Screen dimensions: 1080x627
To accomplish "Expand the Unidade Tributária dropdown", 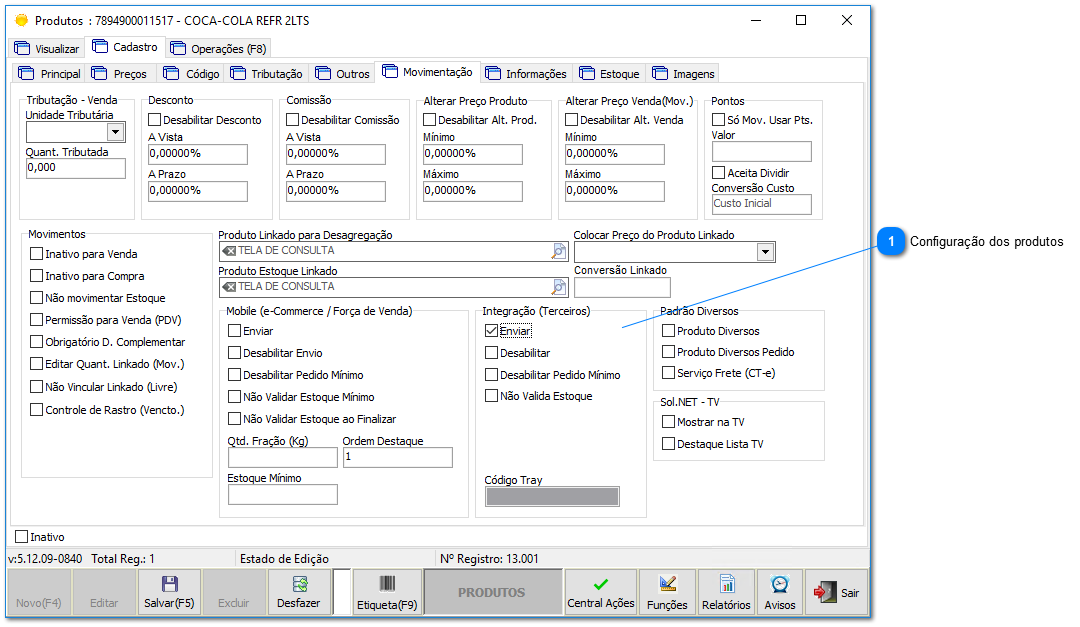I will point(115,132).
